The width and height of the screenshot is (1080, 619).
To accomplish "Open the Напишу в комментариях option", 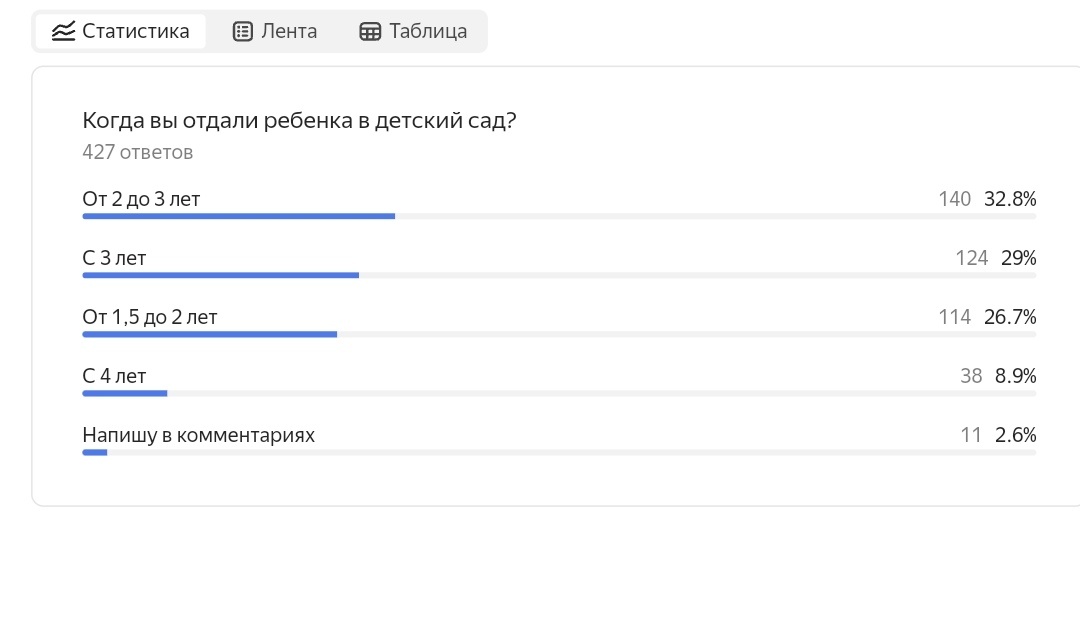I will pyautogui.click(x=198, y=435).
